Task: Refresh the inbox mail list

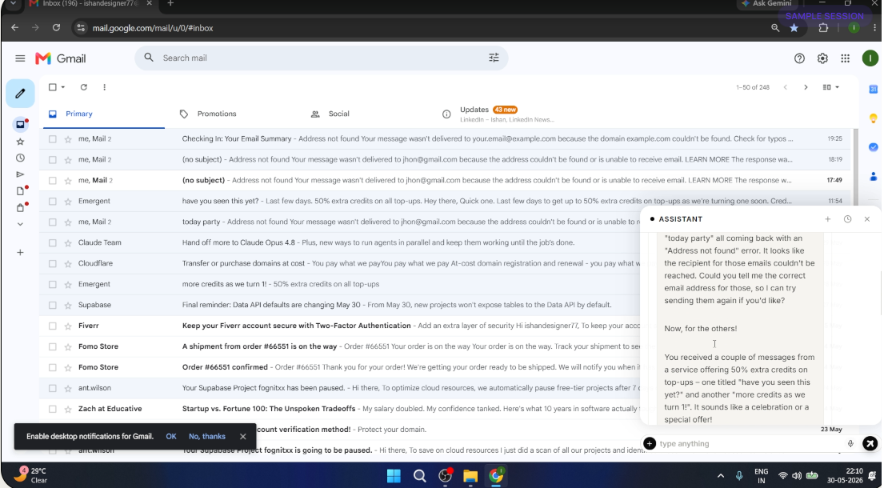Action: pos(84,87)
